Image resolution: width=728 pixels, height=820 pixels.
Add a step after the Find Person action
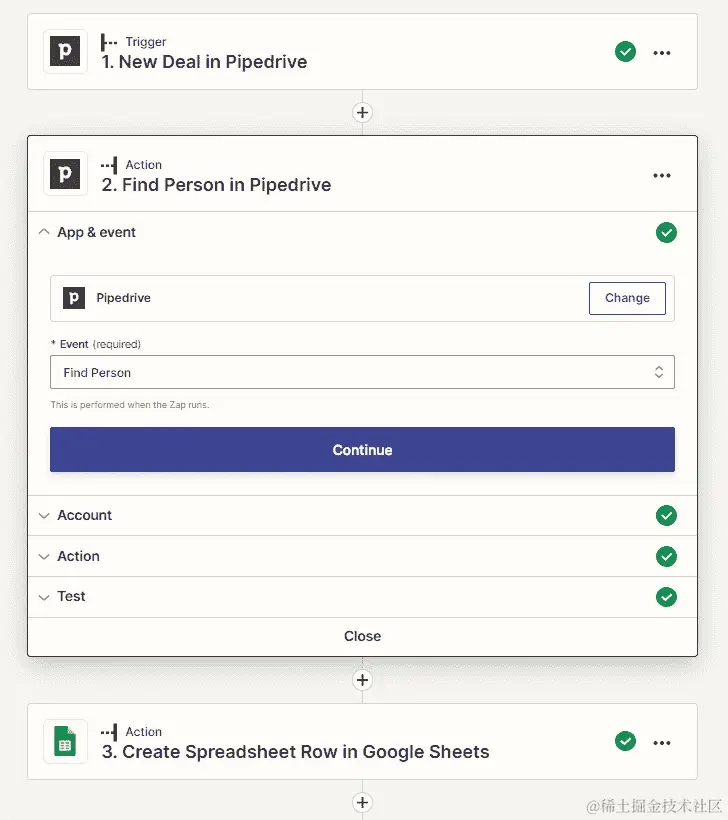coord(362,680)
